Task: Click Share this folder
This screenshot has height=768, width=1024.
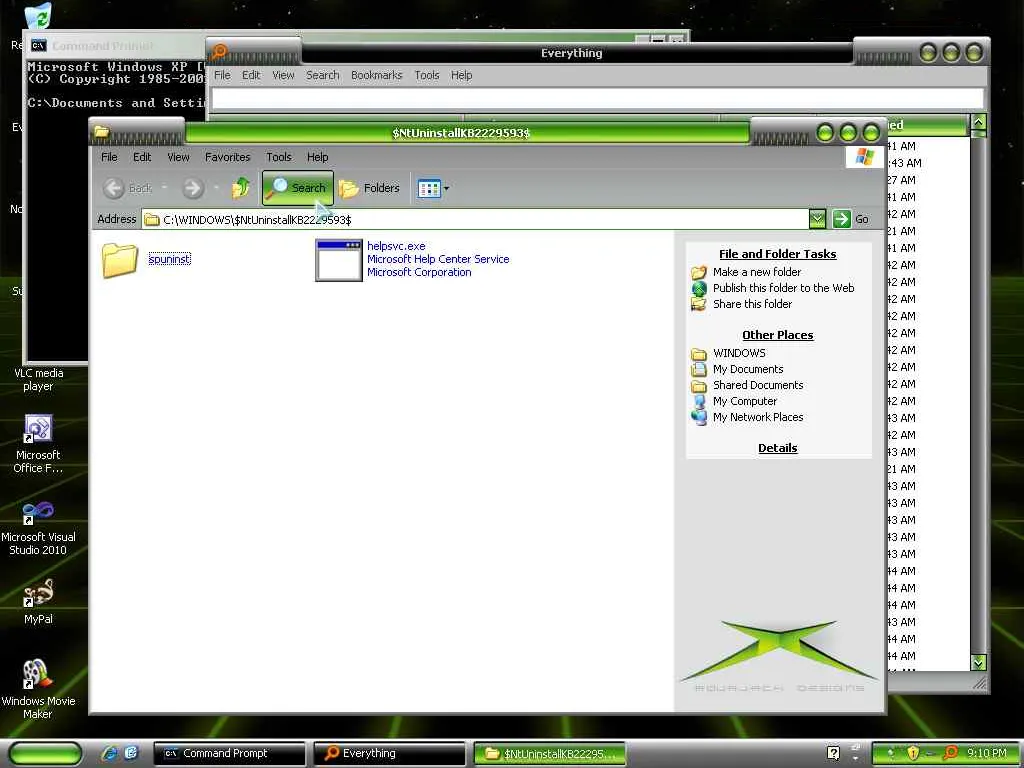Action: [752, 304]
